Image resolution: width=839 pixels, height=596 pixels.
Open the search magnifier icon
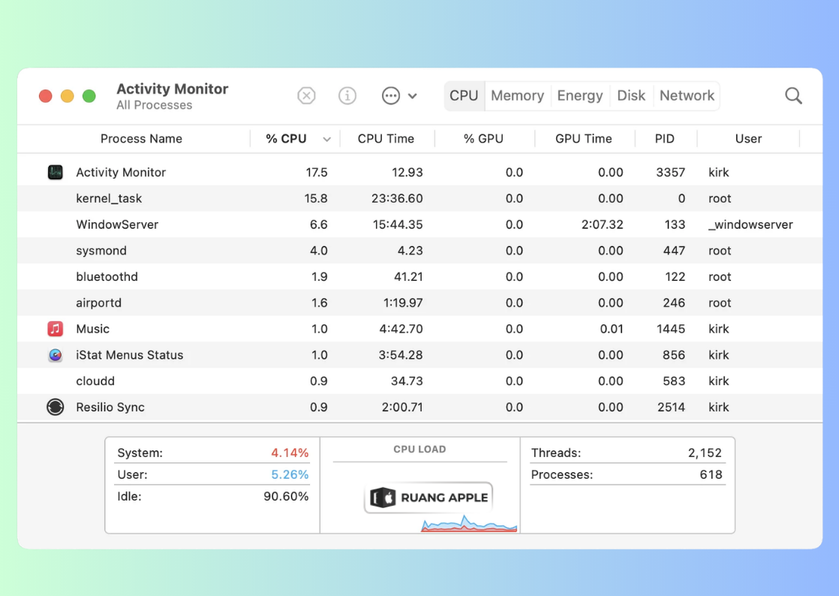click(x=793, y=96)
